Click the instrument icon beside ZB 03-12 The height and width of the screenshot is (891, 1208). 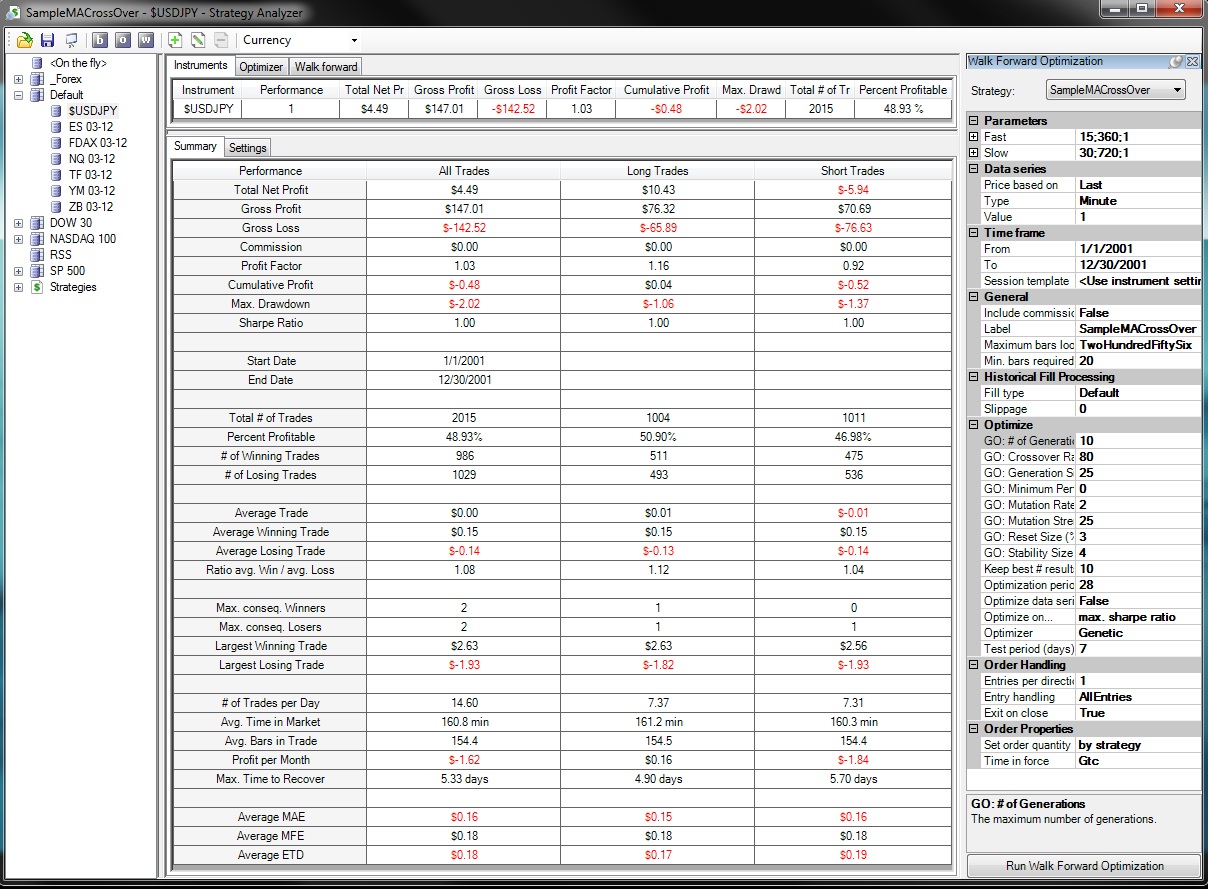[x=59, y=207]
